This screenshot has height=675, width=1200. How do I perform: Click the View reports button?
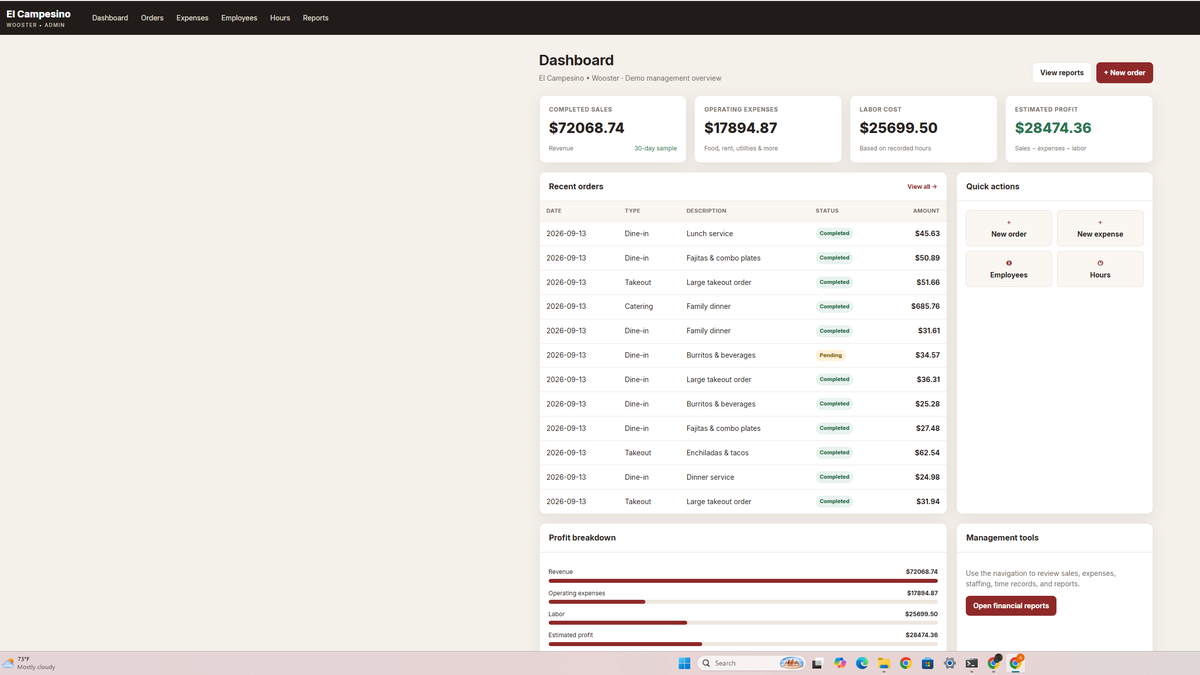click(1062, 73)
